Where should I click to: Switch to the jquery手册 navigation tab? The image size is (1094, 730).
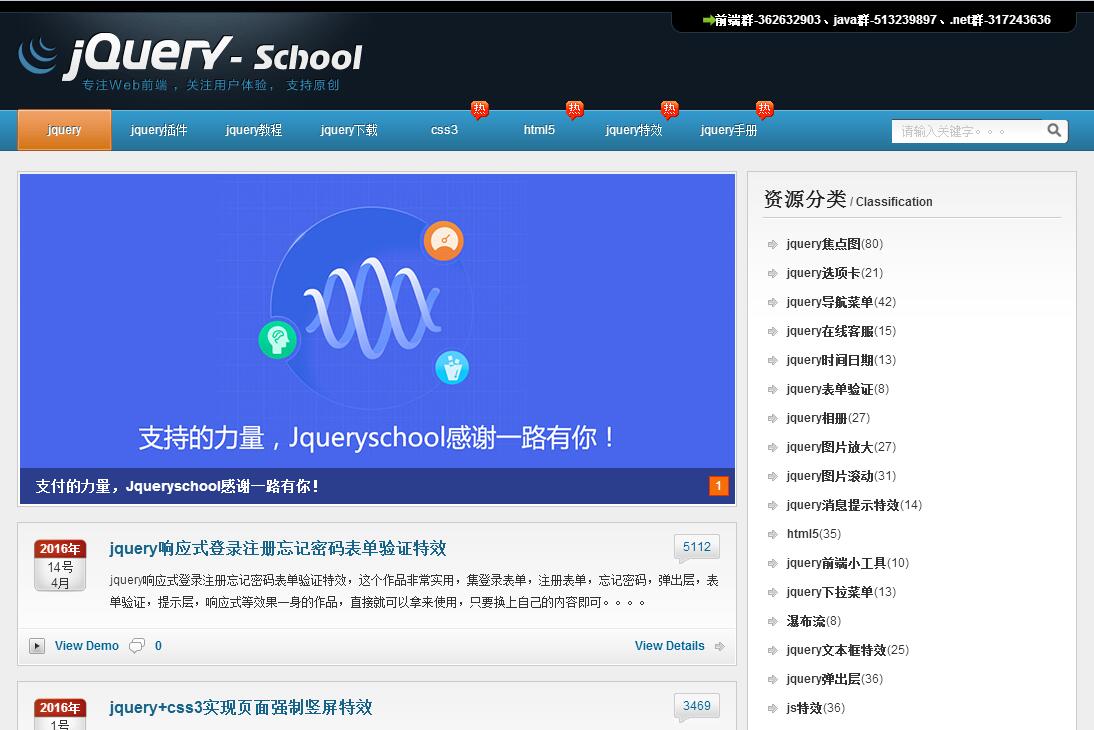pyautogui.click(x=729, y=130)
